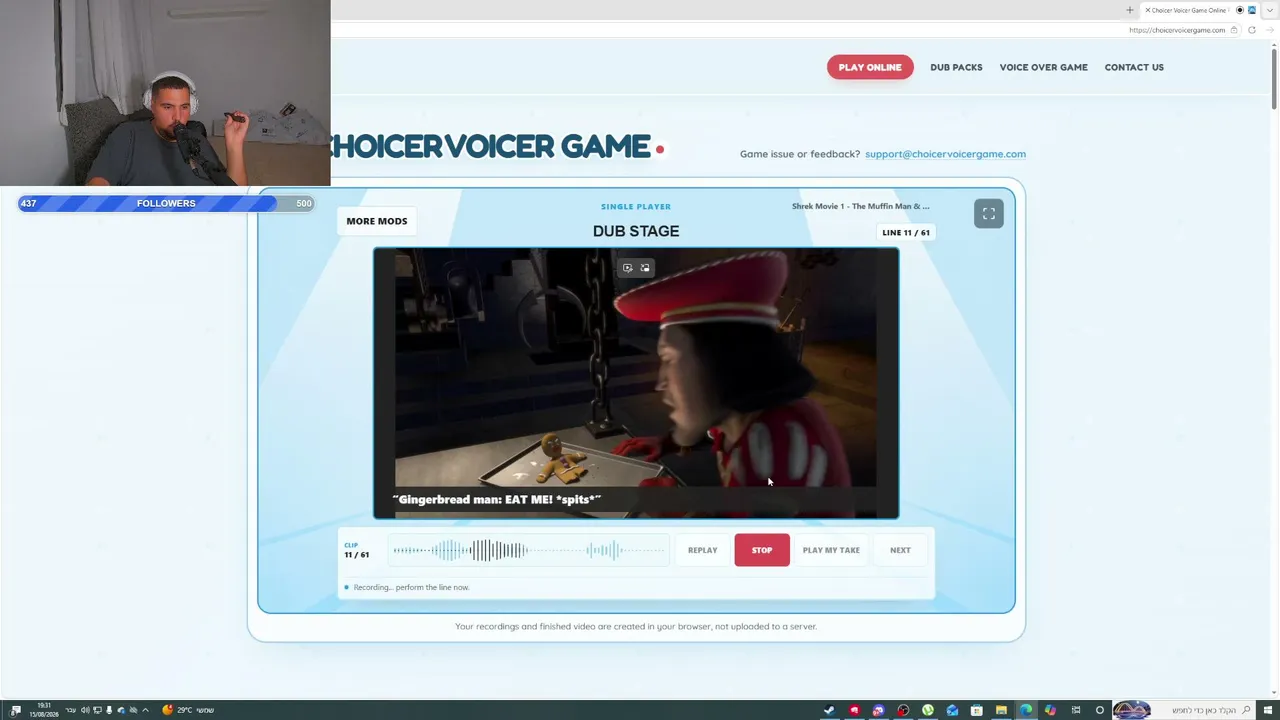1280x720 pixels.
Task: Open the Mail app on taskbar
Action: (952, 710)
